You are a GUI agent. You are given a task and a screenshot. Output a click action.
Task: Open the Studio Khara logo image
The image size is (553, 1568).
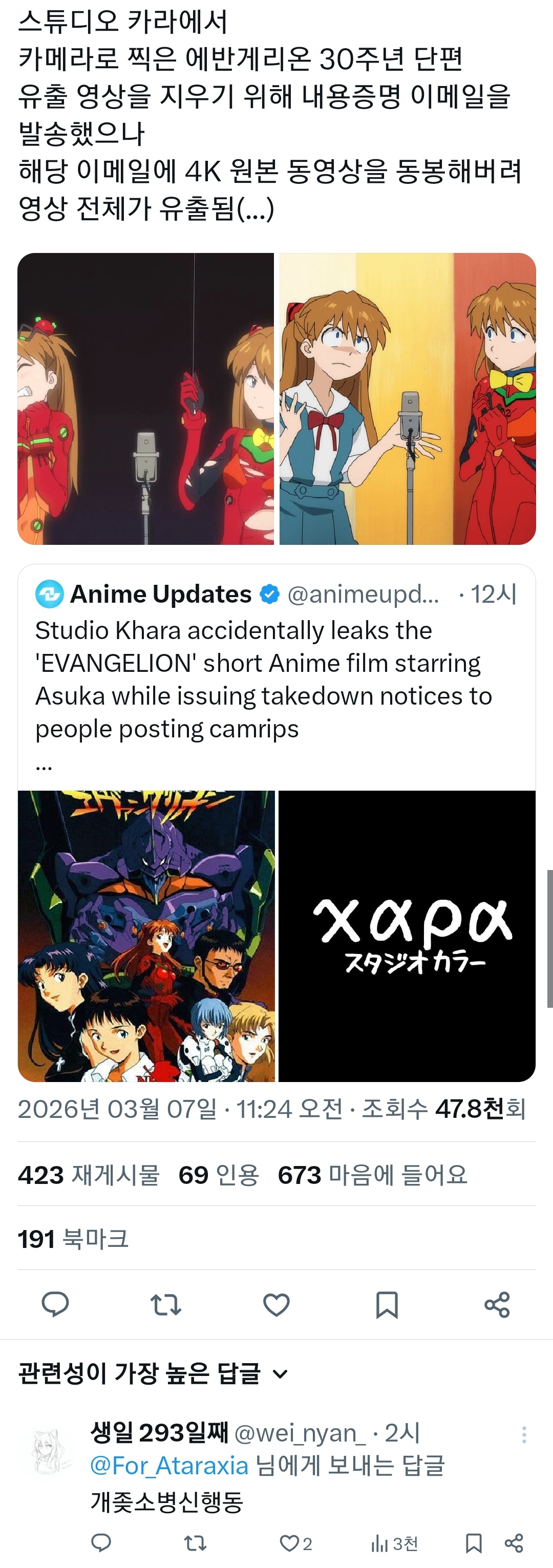[x=407, y=936]
